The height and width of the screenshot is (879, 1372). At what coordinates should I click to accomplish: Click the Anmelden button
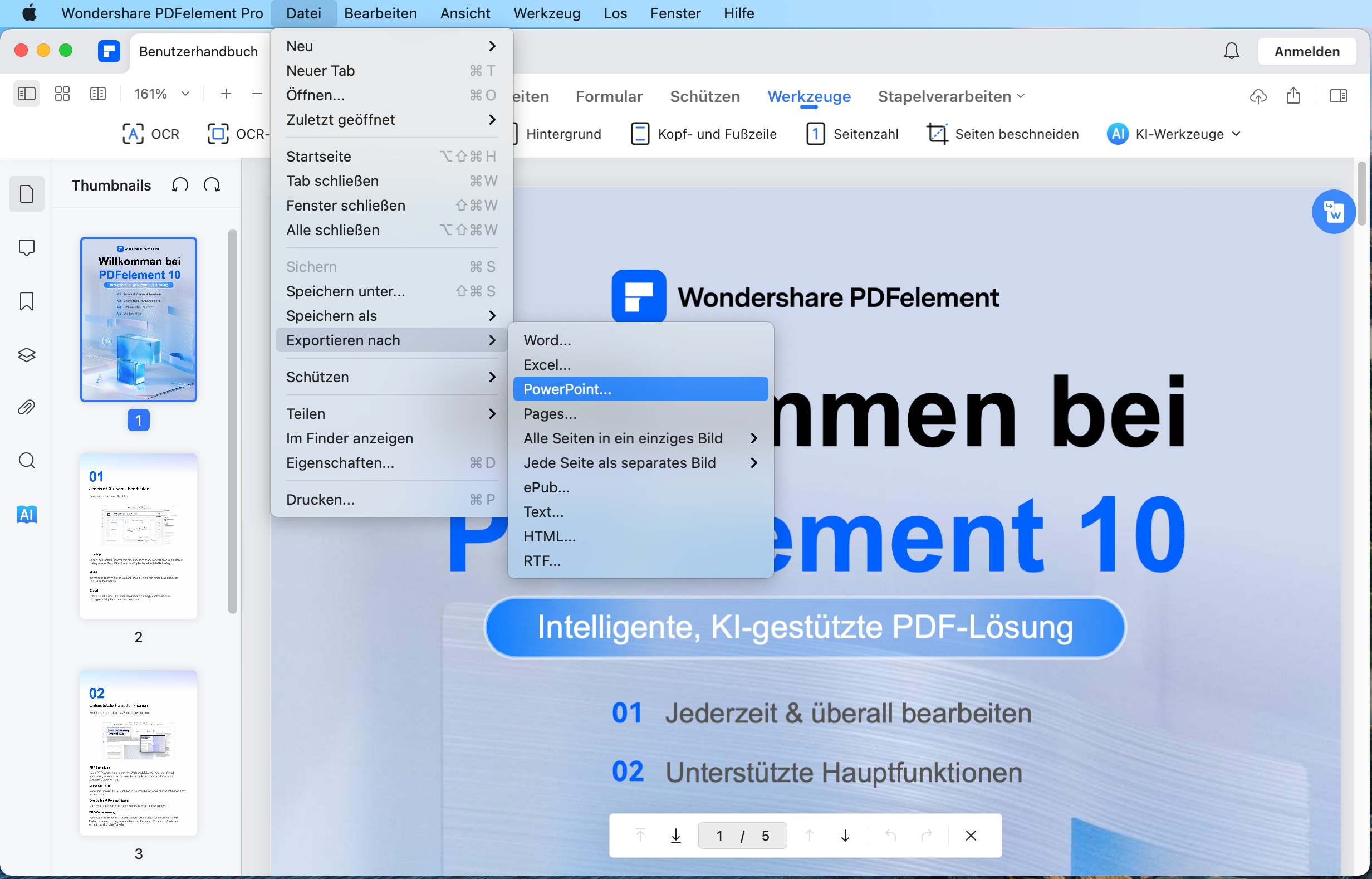(1307, 51)
